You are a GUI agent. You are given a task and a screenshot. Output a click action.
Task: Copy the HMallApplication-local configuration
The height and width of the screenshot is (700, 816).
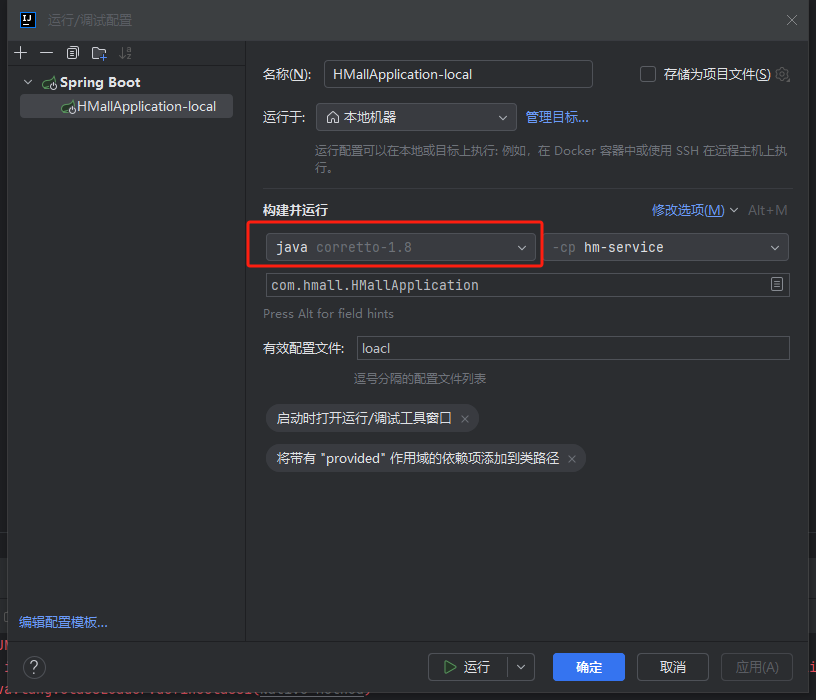(73, 52)
